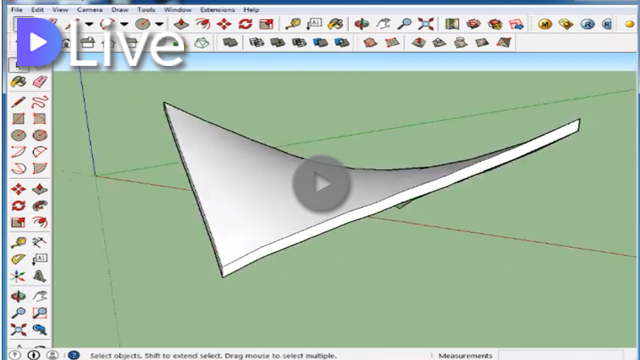
Task: Click Move in the top toolbar
Action: point(224,24)
